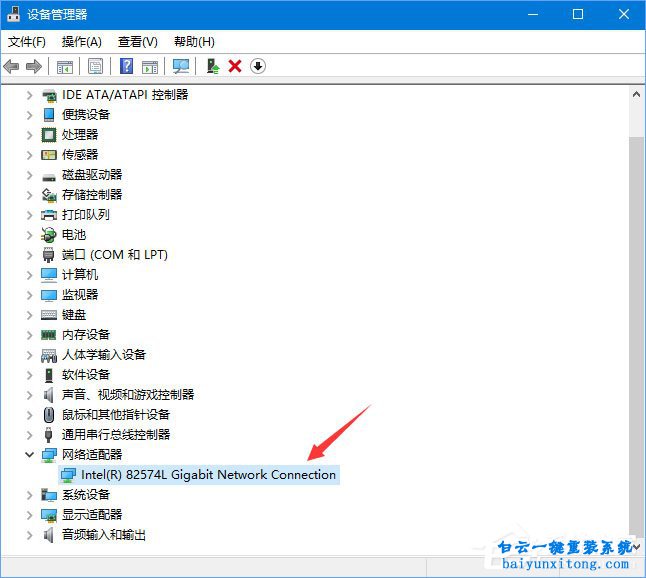Expand the 声音、视频和游戏控制器 node
646x578 pixels.
click(29, 395)
